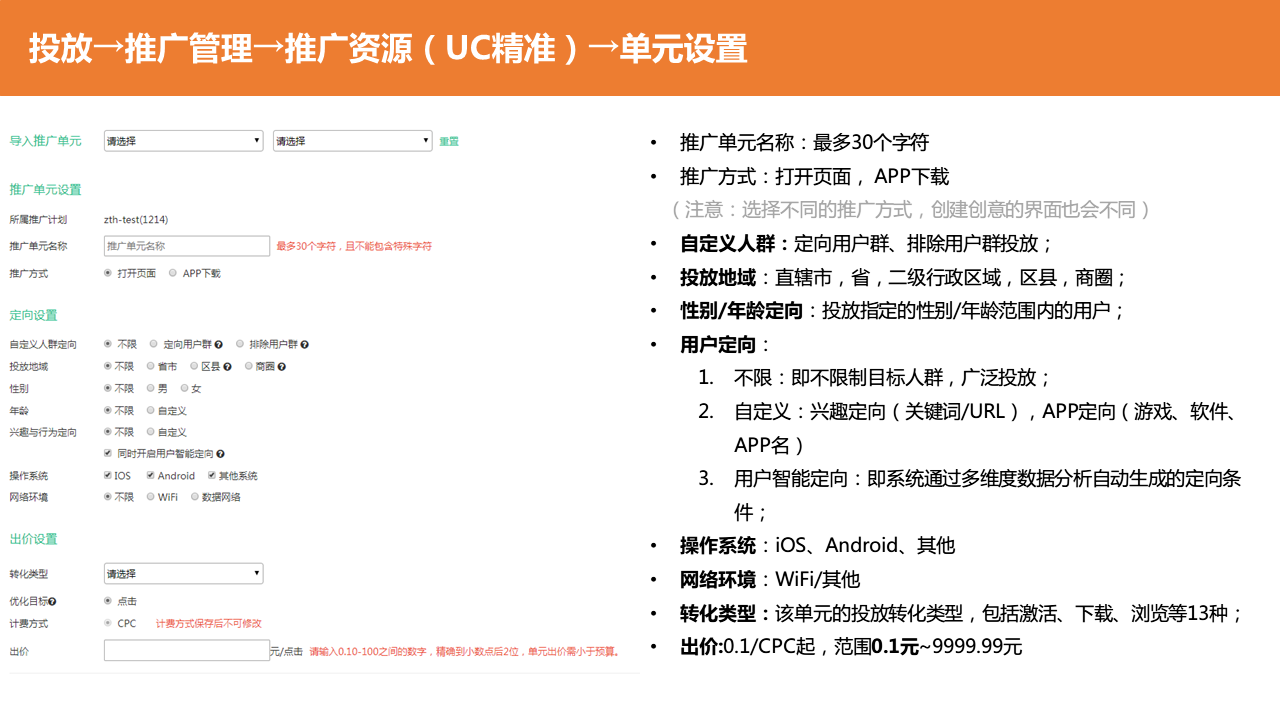
Task: Expand the 转化类型 dropdown
Action: (x=183, y=574)
